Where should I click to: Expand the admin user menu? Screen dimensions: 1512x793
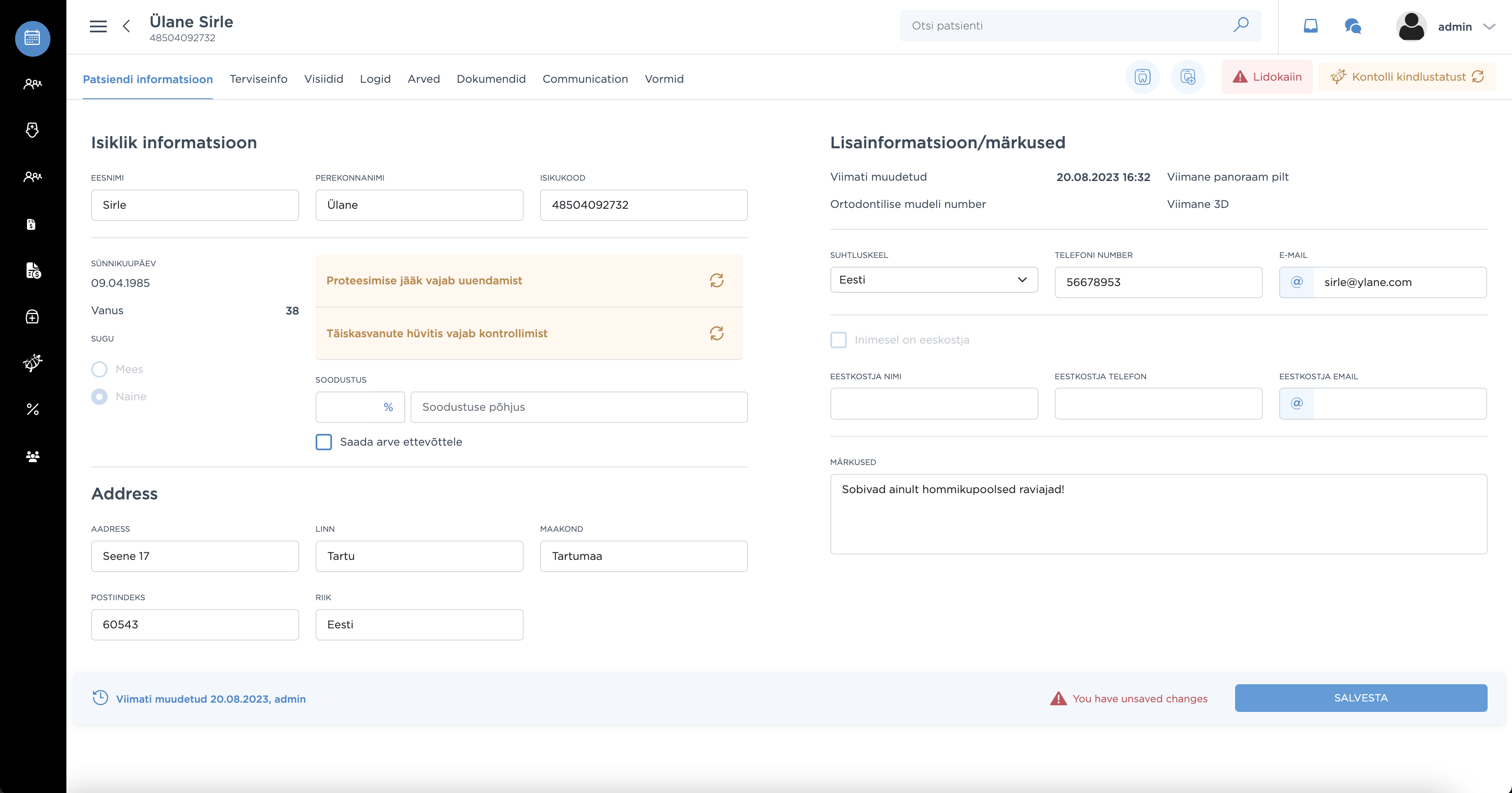click(1488, 26)
